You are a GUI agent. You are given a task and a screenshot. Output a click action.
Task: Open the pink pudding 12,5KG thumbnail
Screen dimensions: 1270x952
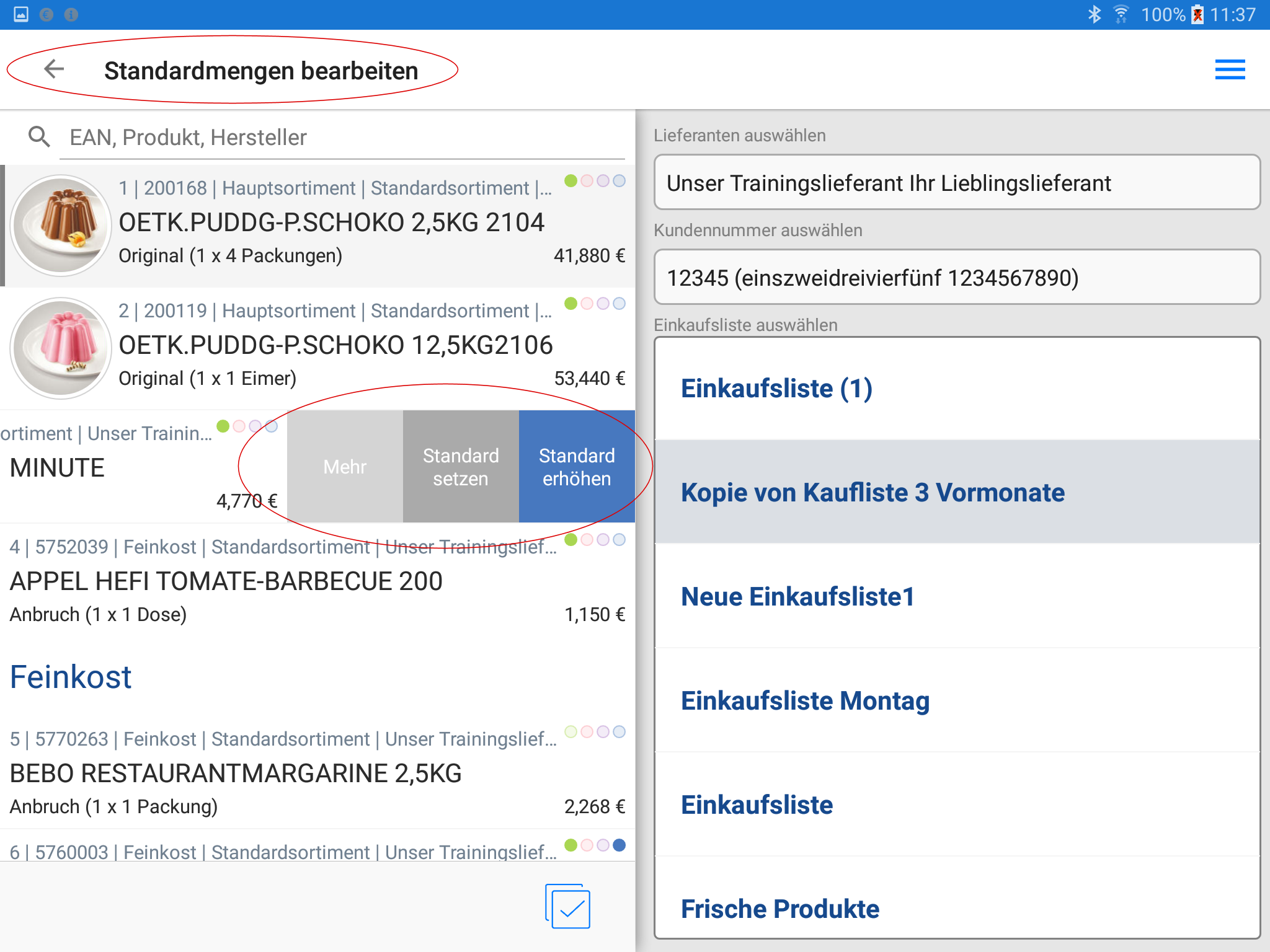pyautogui.click(x=61, y=348)
